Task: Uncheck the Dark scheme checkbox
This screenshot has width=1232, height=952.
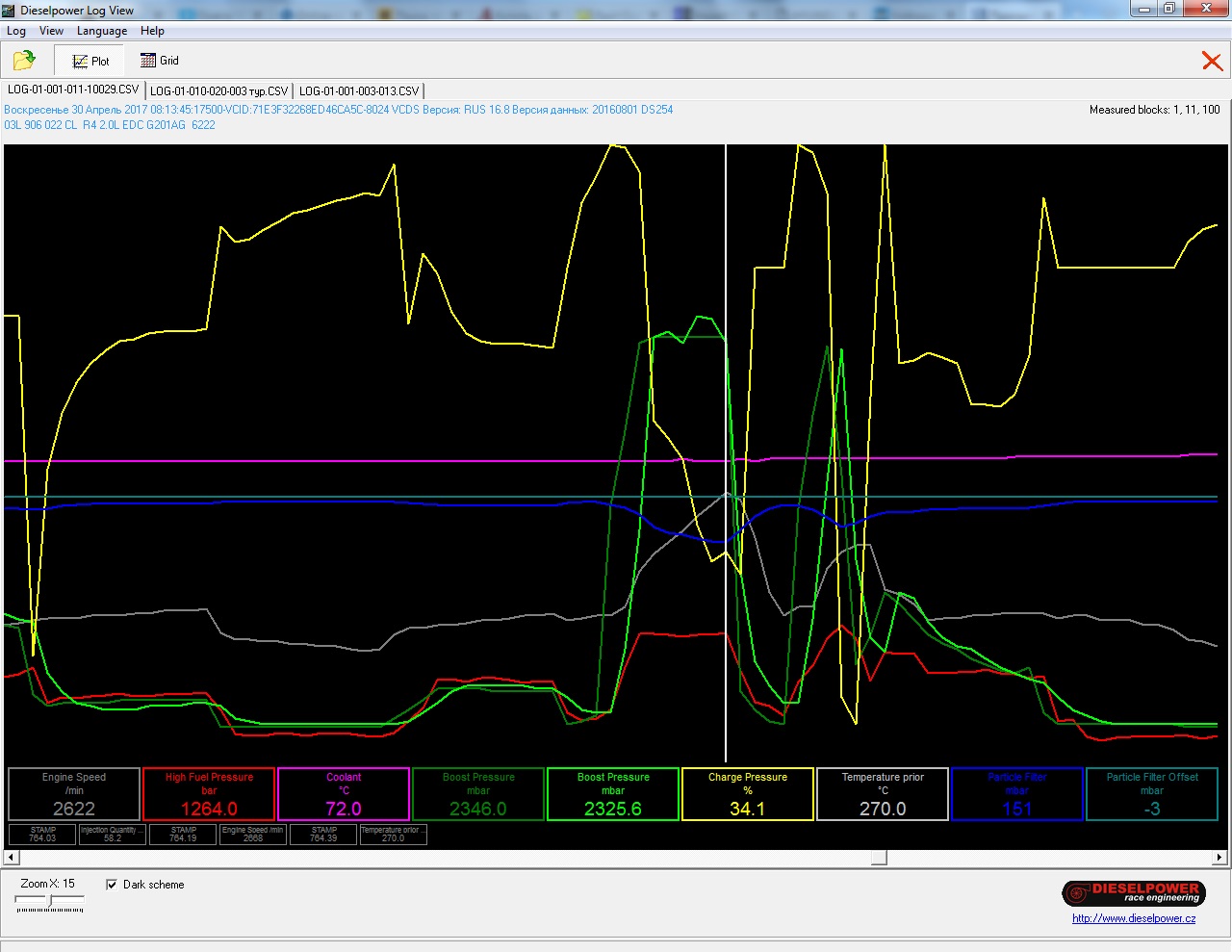Action: pos(112,885)
